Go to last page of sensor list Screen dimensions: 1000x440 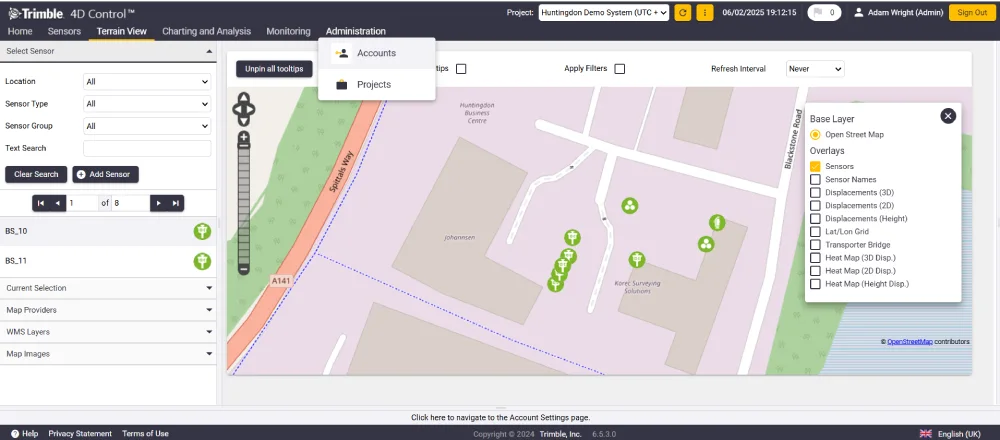pyautogui.click(x=175, y=203)
